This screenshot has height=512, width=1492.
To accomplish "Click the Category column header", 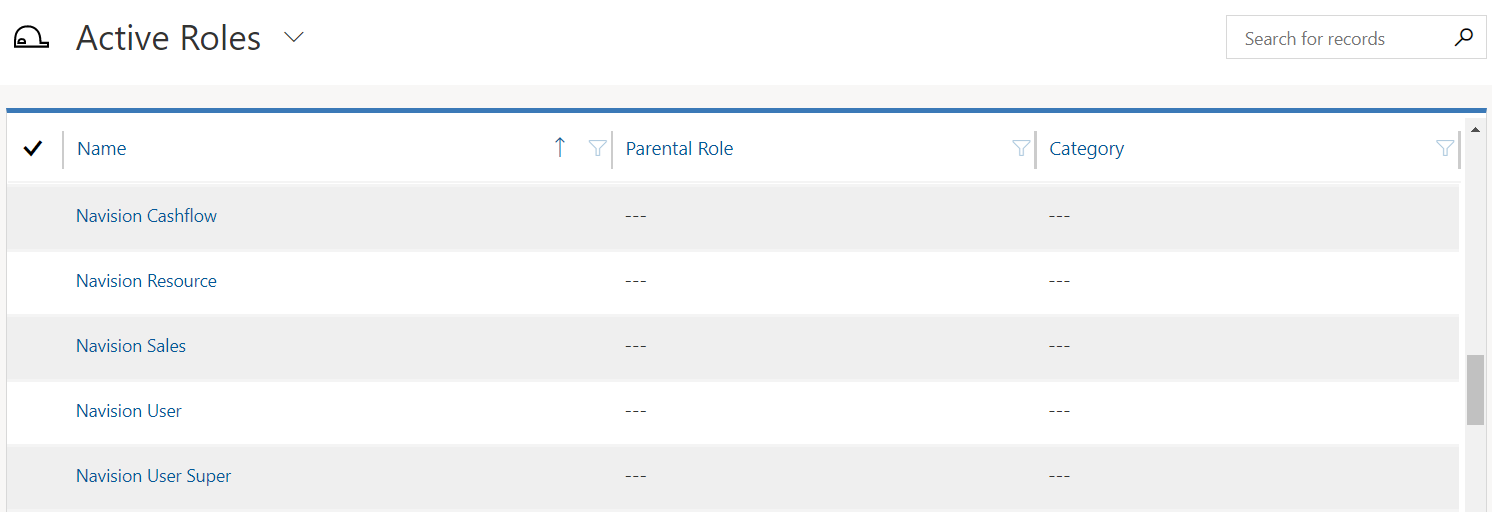I will pos(1086,149).
